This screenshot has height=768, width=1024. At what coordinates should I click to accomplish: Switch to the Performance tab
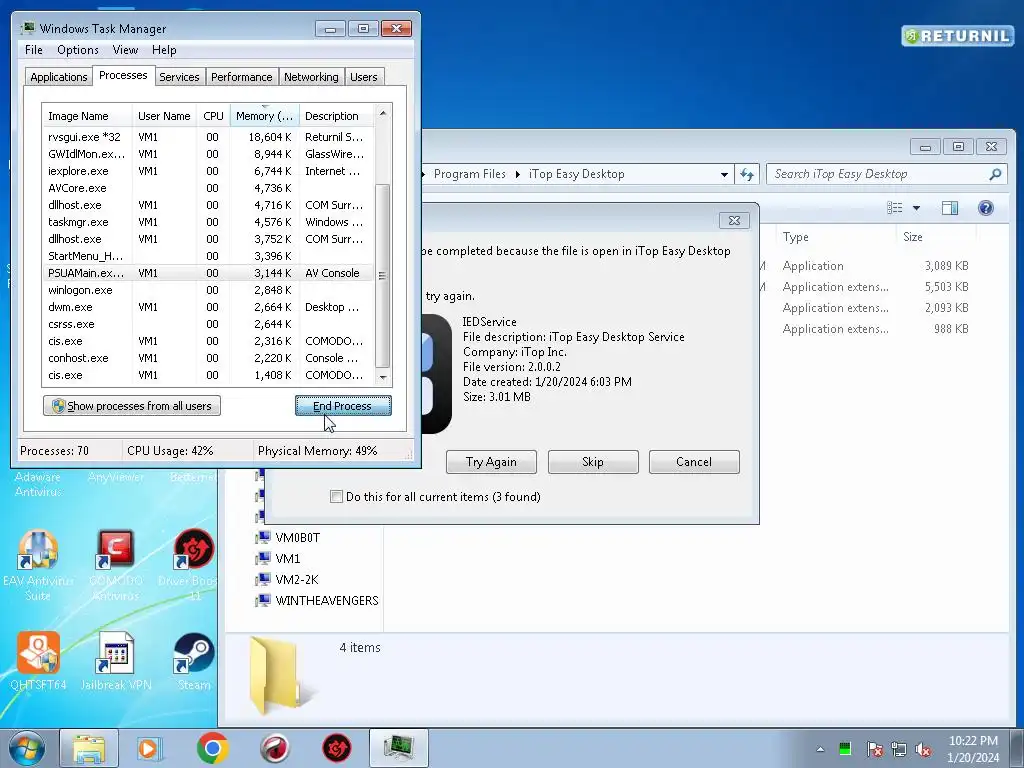click(242, 77)
